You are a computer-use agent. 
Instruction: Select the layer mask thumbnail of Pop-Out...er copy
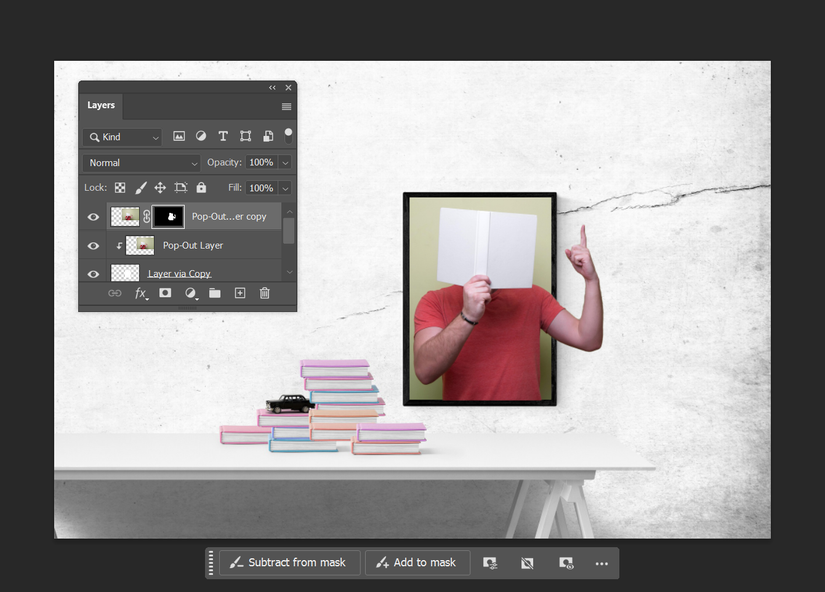(168, 216)
